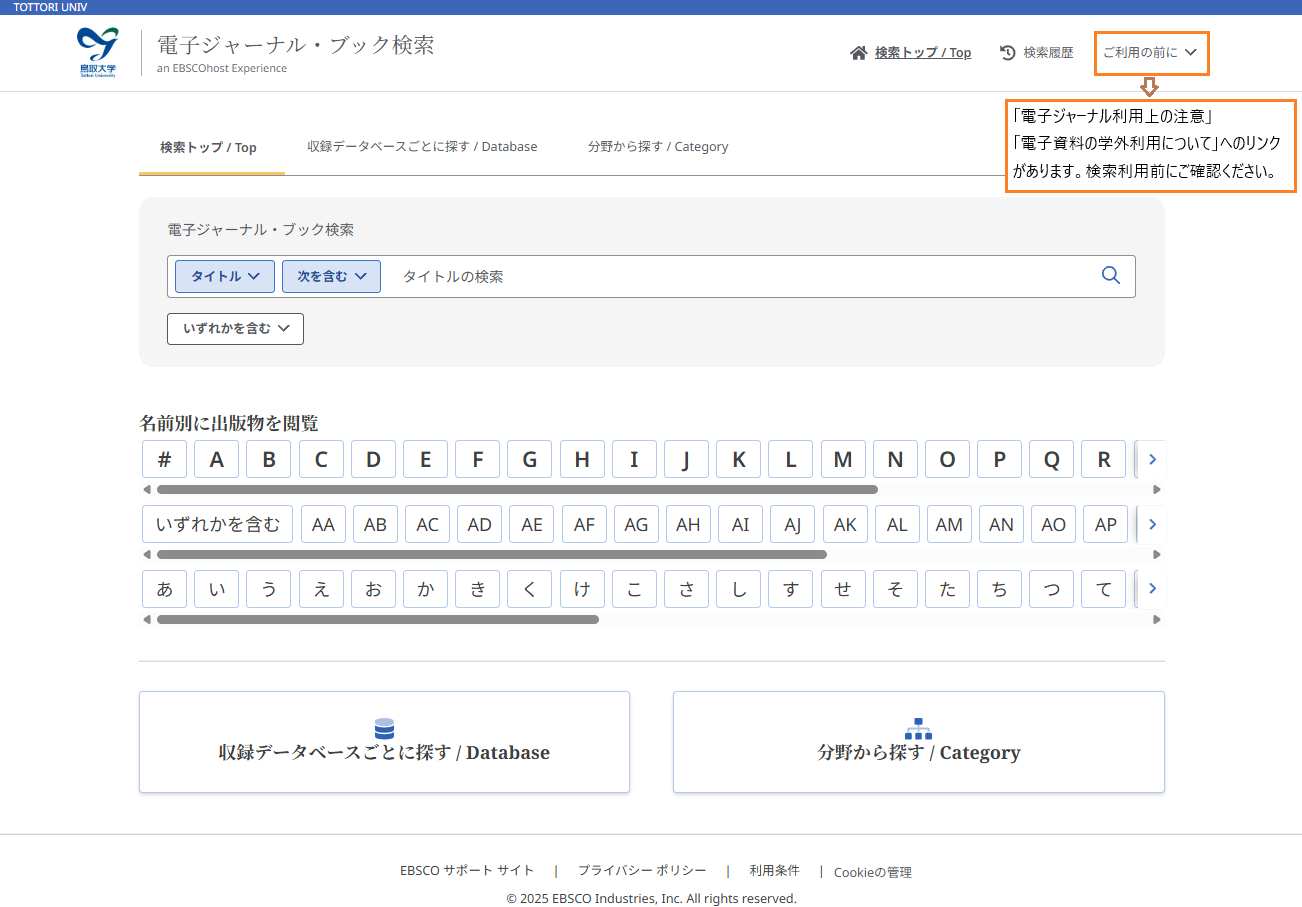Open 分野から探す / Category card

point(918,742)
